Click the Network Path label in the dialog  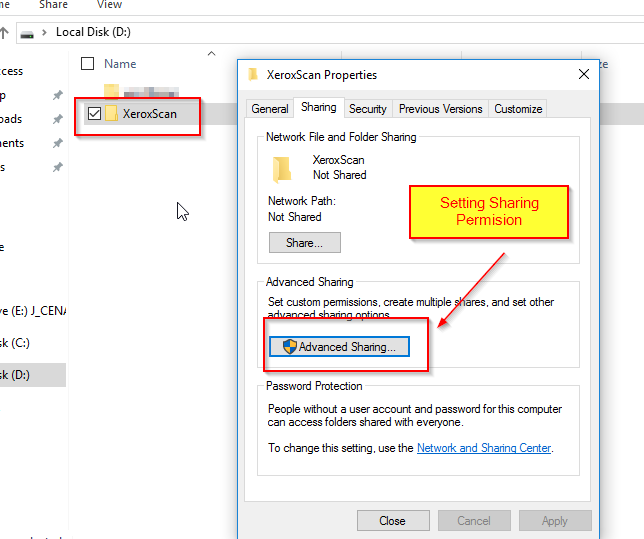click(302, 201)
